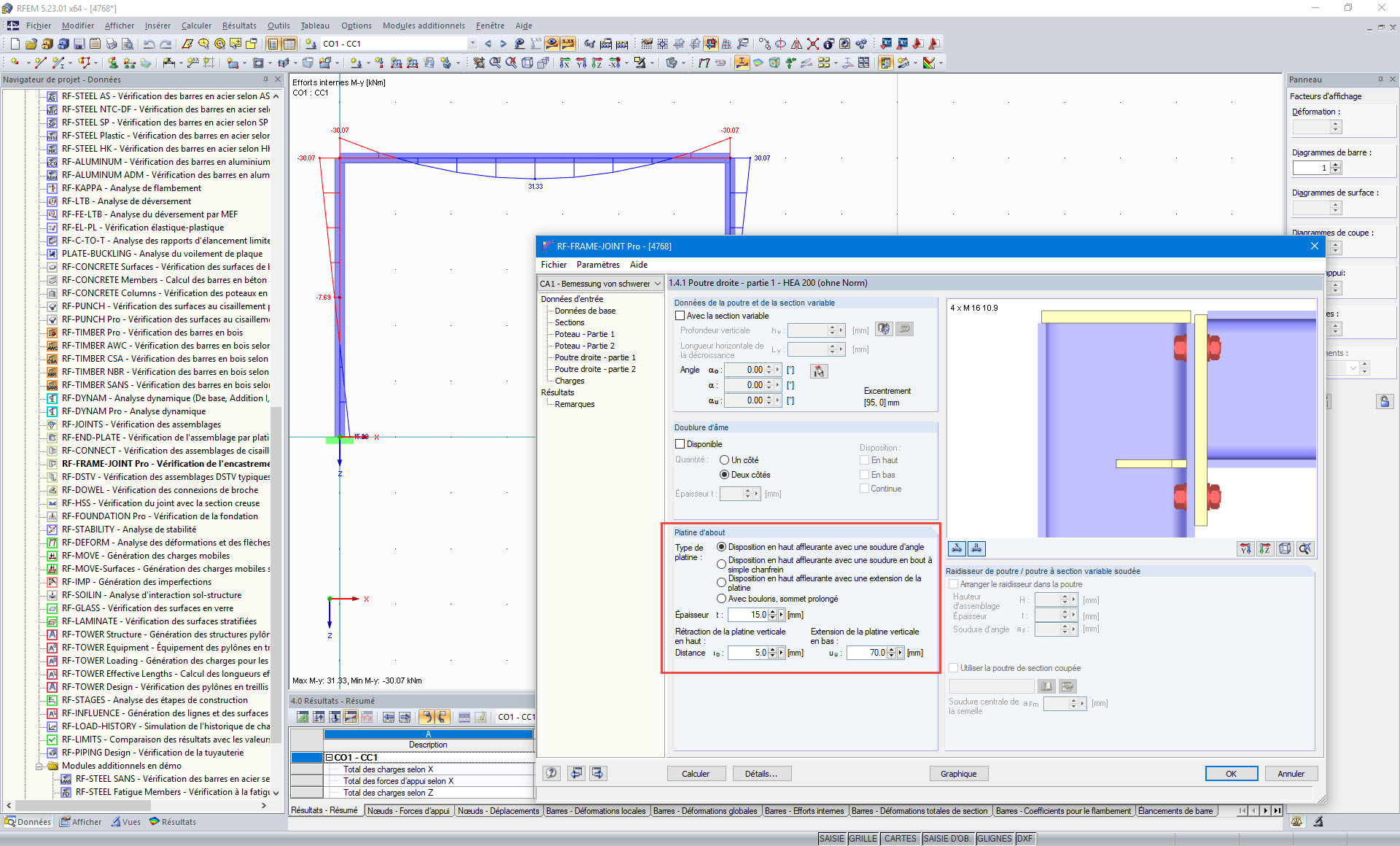
Task: Increase the Épaisseur t spinner value
Action: (772, 612)
